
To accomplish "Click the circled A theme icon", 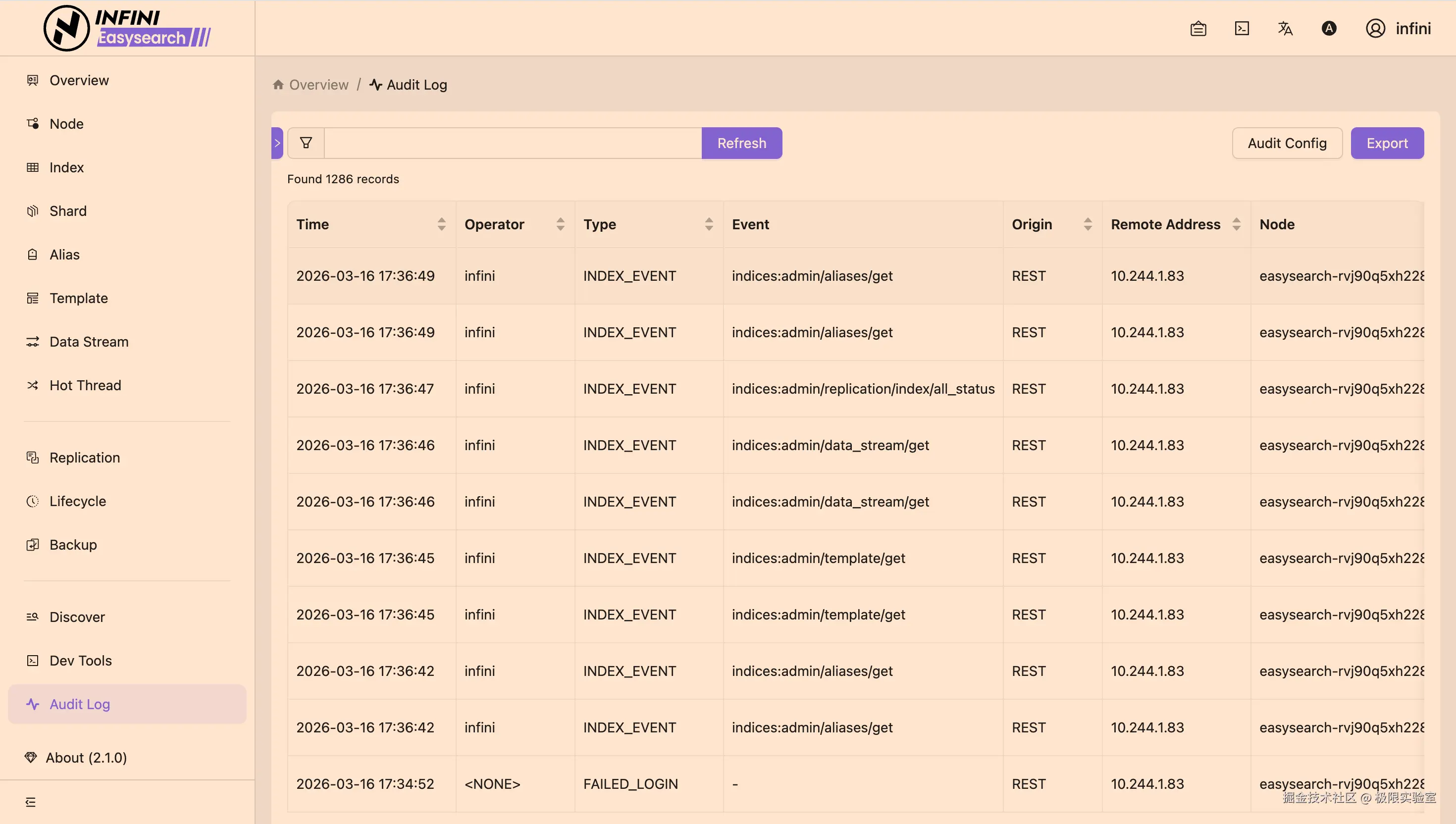I will (x=1329, y=28).
